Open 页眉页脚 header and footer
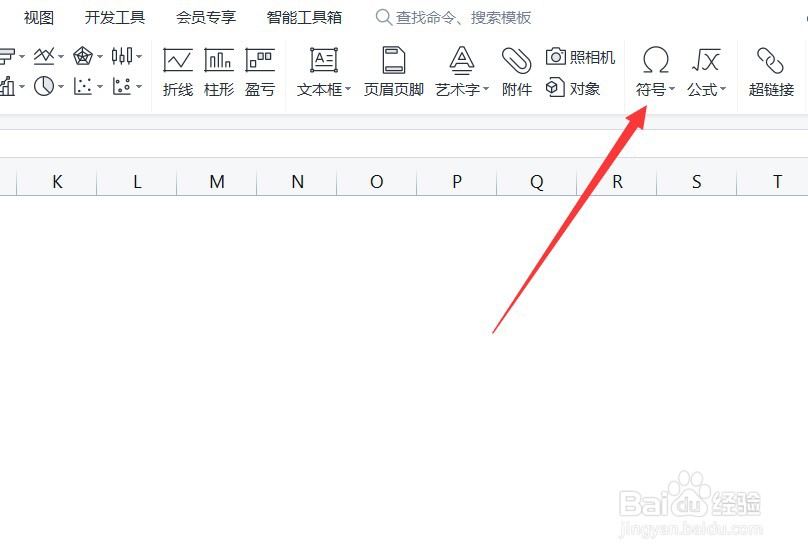This screenshot has width=808, height=557. coord(394,72)
